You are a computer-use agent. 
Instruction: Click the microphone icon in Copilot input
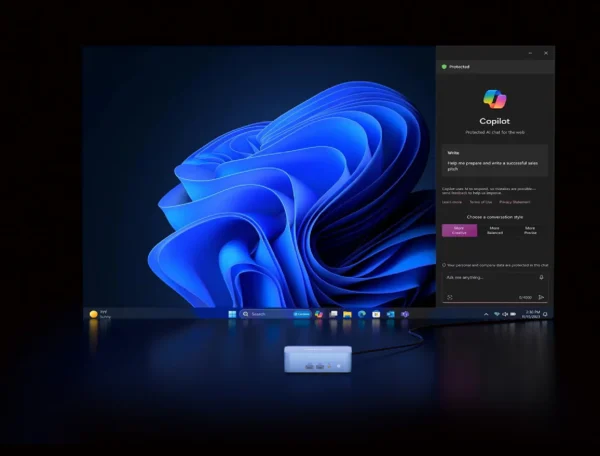click(x=541, y=277)
